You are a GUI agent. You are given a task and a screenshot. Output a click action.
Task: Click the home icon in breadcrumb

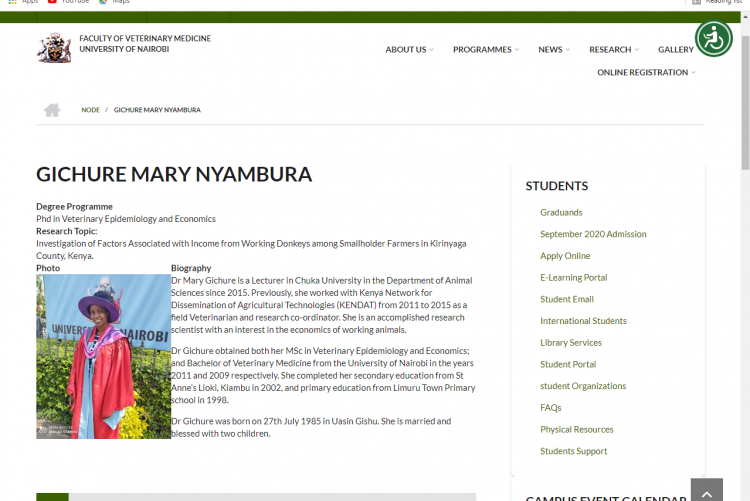[52, 110]
